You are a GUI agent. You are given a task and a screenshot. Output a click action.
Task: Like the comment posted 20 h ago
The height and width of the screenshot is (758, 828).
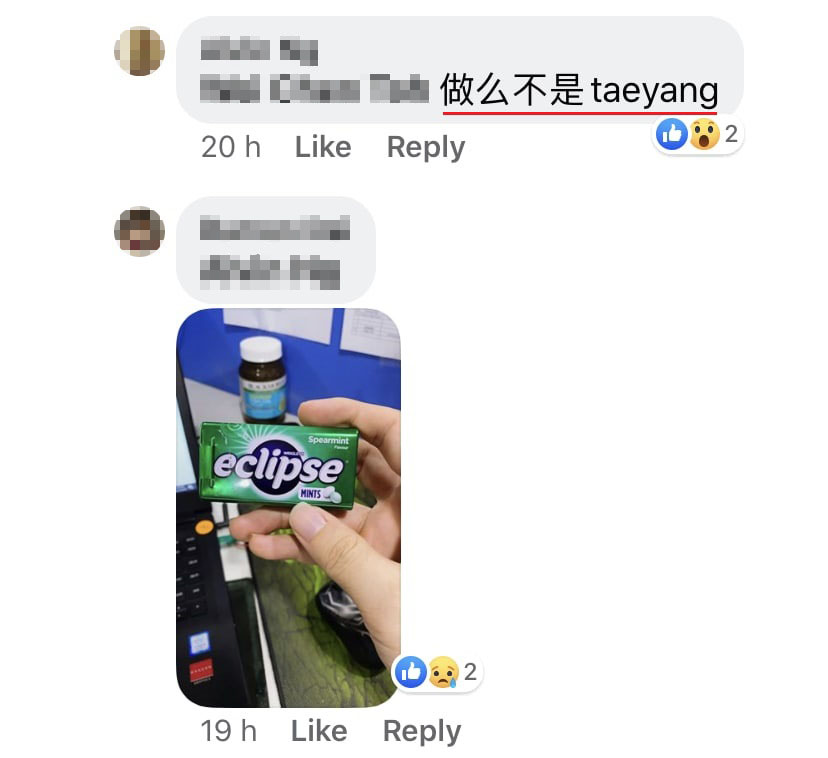coord(323,147)
